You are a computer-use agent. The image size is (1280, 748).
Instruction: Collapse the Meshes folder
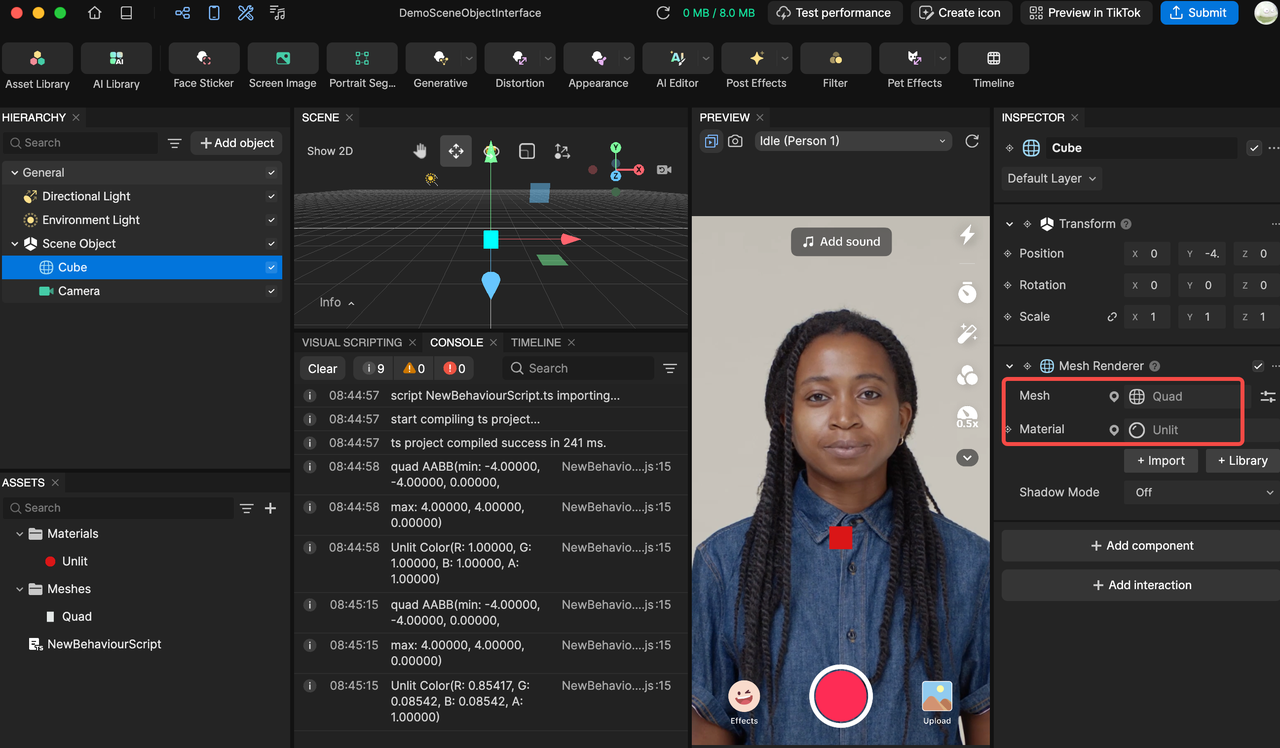coord(20,589)
